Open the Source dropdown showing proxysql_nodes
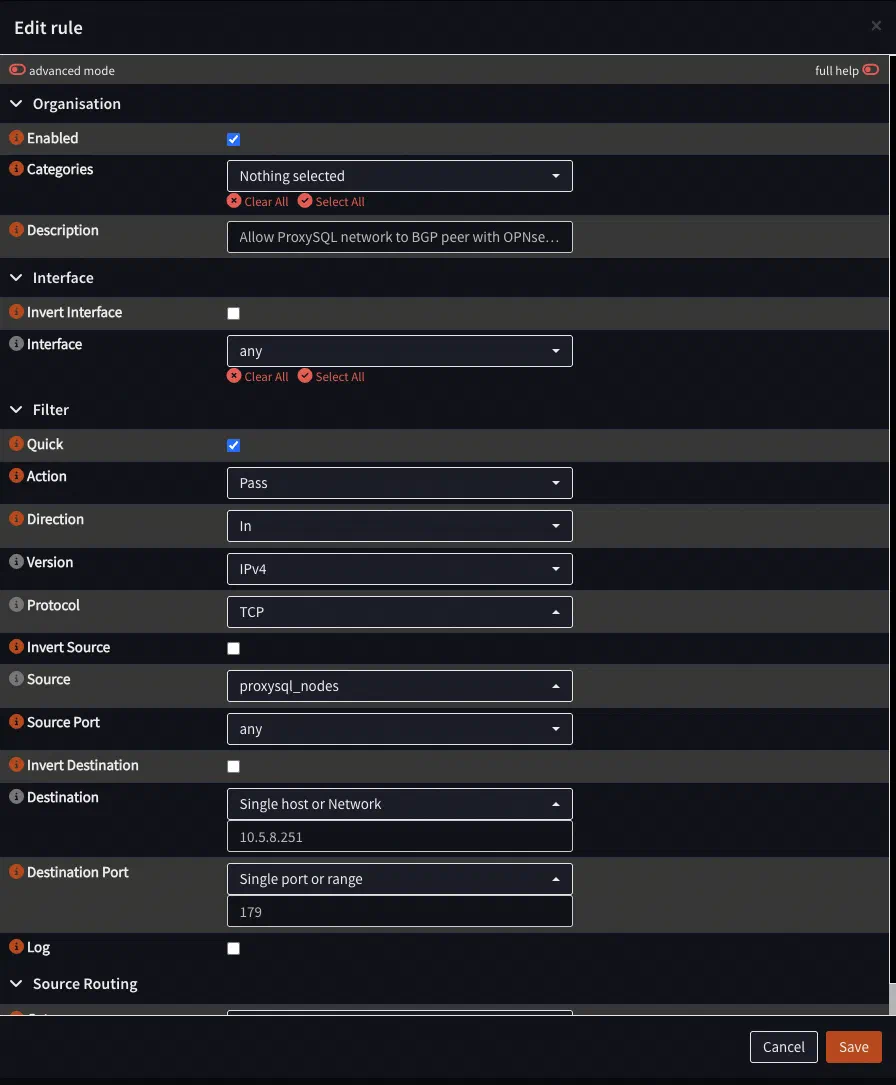Image resolution: width=896 pixels, height=1085 pixels. pyautogui.click(x=400, y=686)
